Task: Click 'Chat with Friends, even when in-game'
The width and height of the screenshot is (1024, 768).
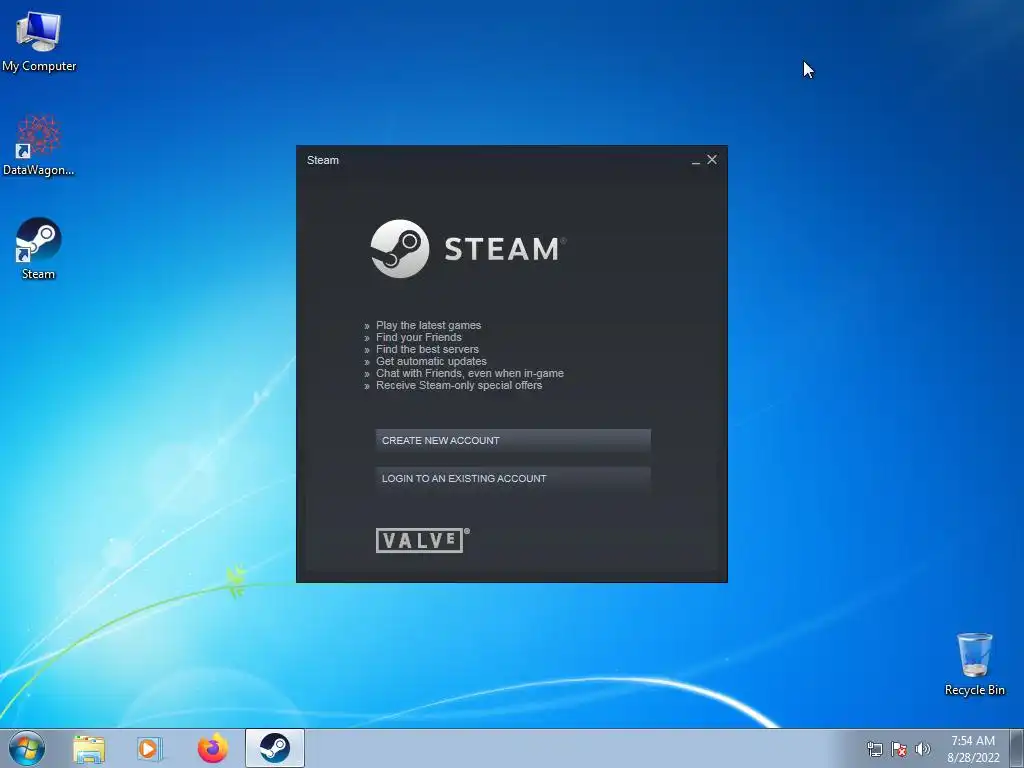Action: pos(470,374)
